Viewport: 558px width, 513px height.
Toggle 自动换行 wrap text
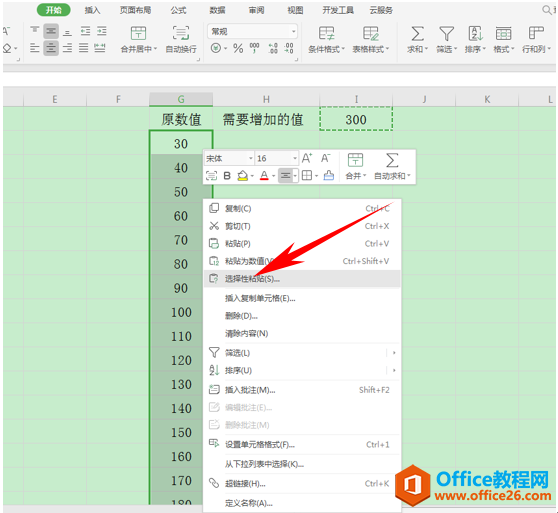(x=181, y=34)
